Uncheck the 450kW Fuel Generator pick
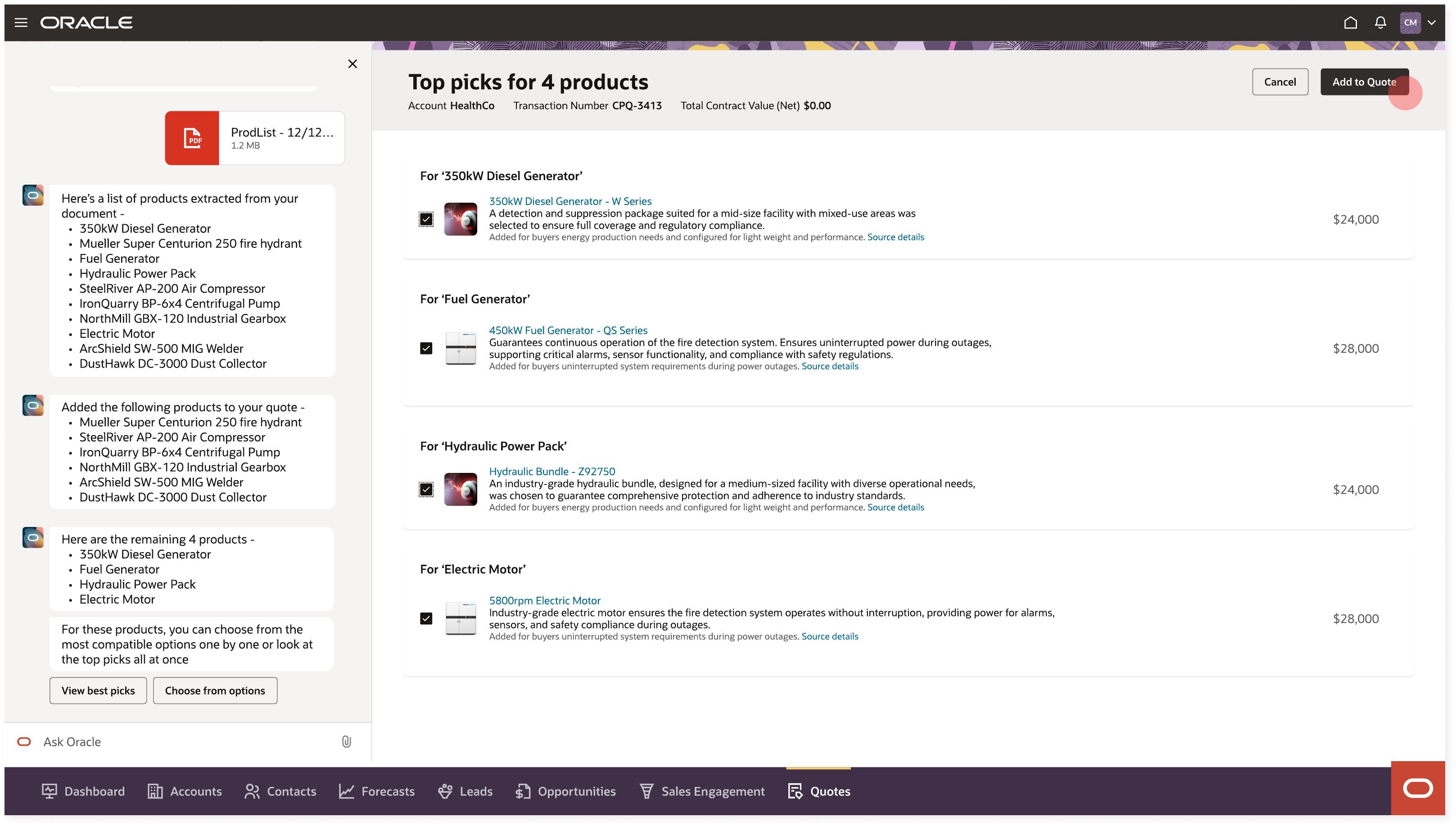1456x826 pixels. (426, 348)
